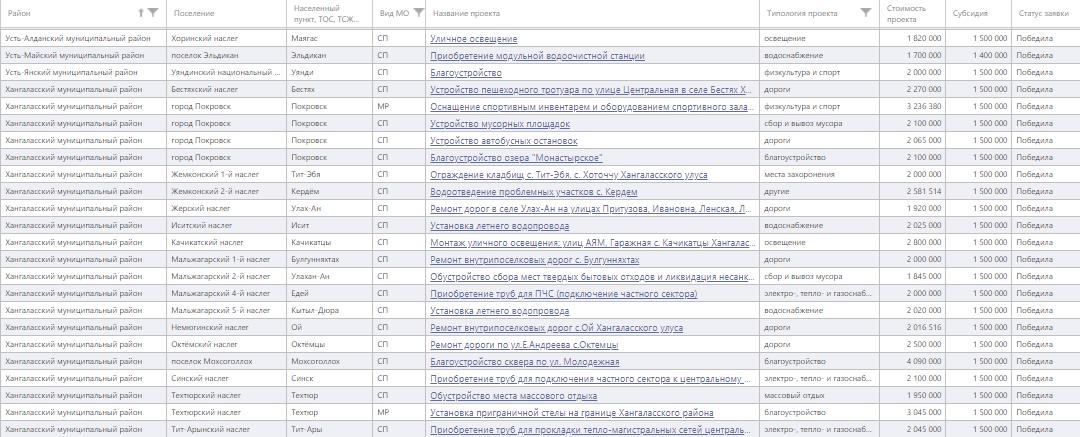Sort by the Название проекта column header
This screenshot has width=1080, height=437.
pyautogui.click(x=467, y=13)
